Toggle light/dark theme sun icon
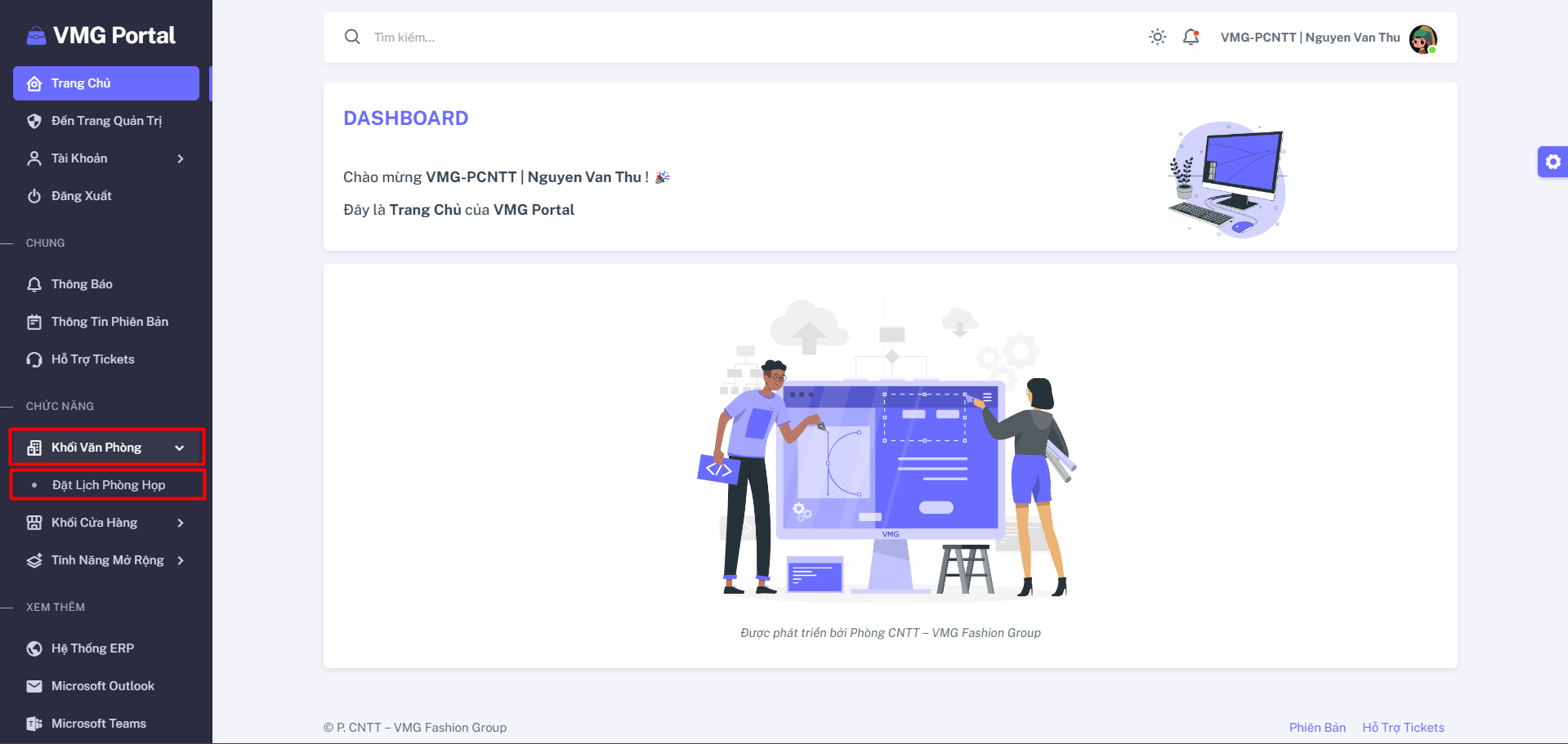The width and height of the screenshot is (1568, 744). [x=1157, y=37]
